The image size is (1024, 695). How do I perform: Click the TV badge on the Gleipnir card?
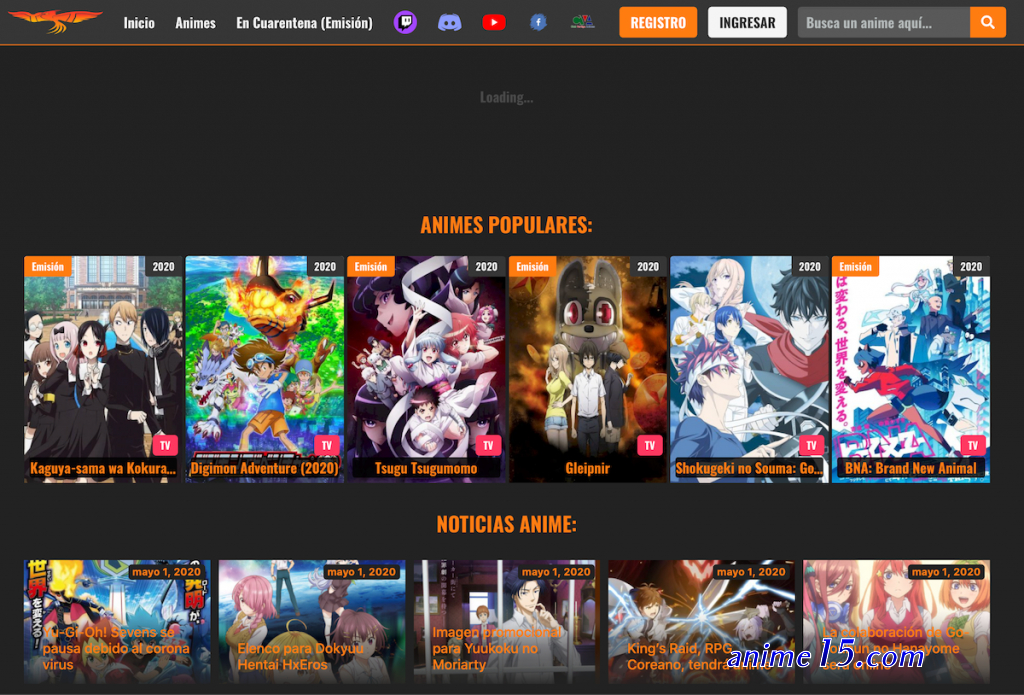click(x=650, y=445)
